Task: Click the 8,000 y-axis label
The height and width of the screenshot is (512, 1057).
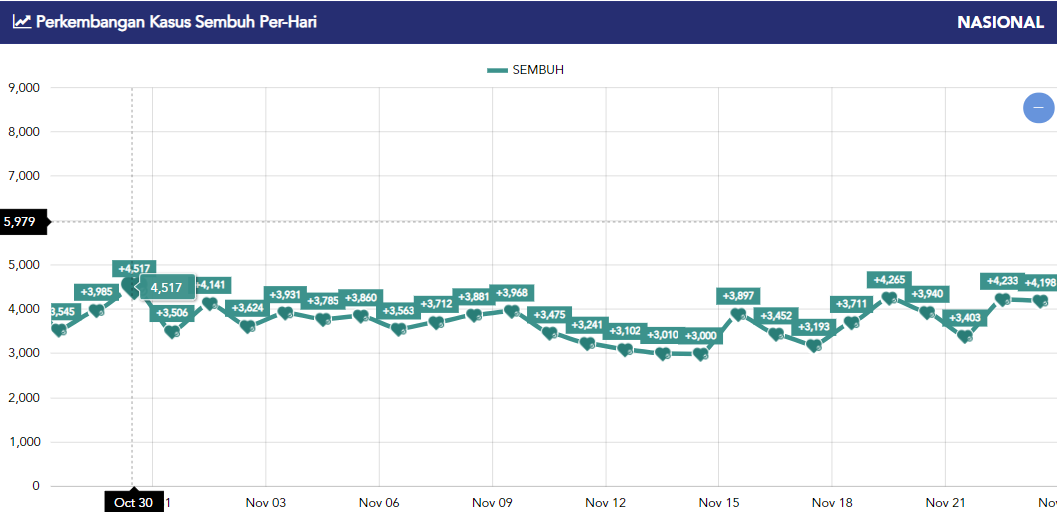Action: 24,132
